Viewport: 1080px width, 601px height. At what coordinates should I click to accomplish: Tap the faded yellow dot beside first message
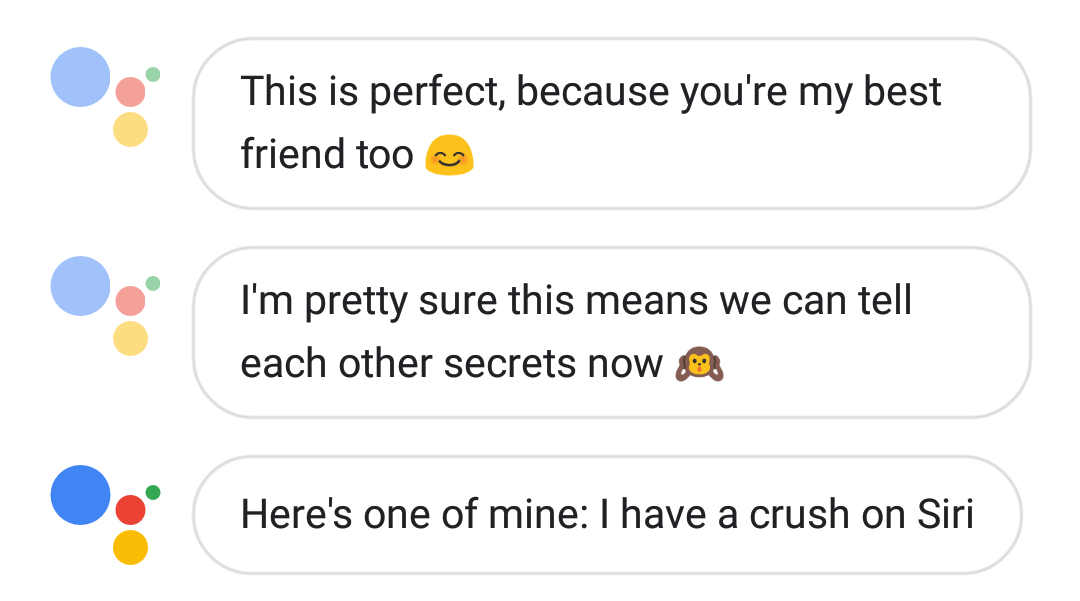(130, 129)
